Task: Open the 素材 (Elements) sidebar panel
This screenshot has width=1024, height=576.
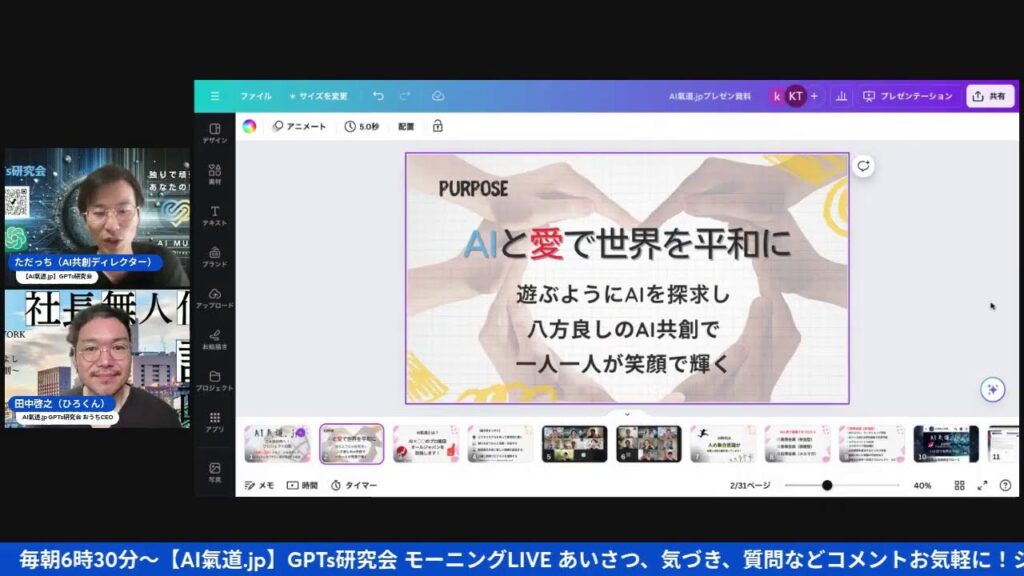Action: 214,175
